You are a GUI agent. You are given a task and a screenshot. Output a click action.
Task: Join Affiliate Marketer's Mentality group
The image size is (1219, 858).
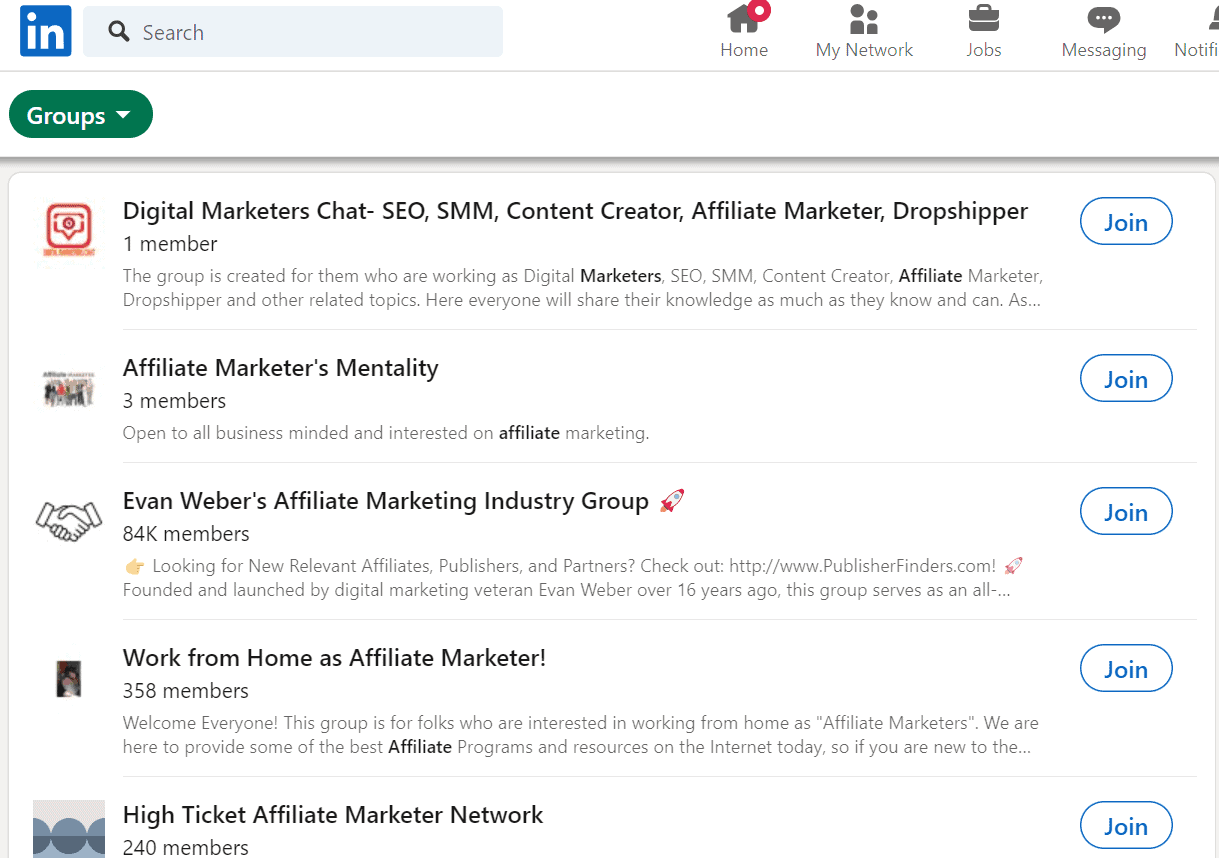click(1126, 379)
